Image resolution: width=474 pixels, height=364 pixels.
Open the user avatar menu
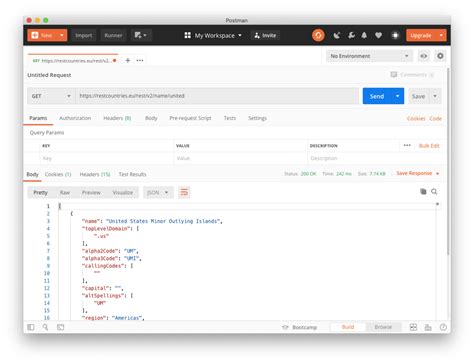pos(395,35)
